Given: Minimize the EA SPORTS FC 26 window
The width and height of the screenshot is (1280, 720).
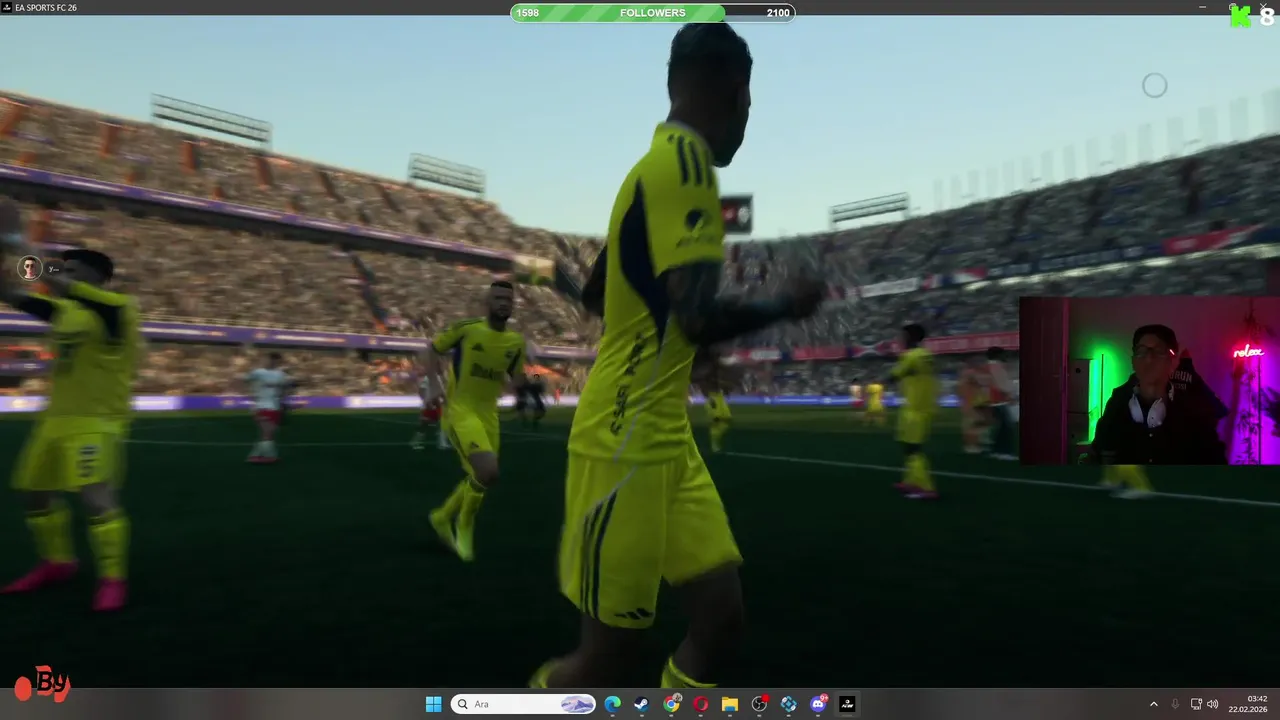Looking at the screenshot, I should point(1202,7).
